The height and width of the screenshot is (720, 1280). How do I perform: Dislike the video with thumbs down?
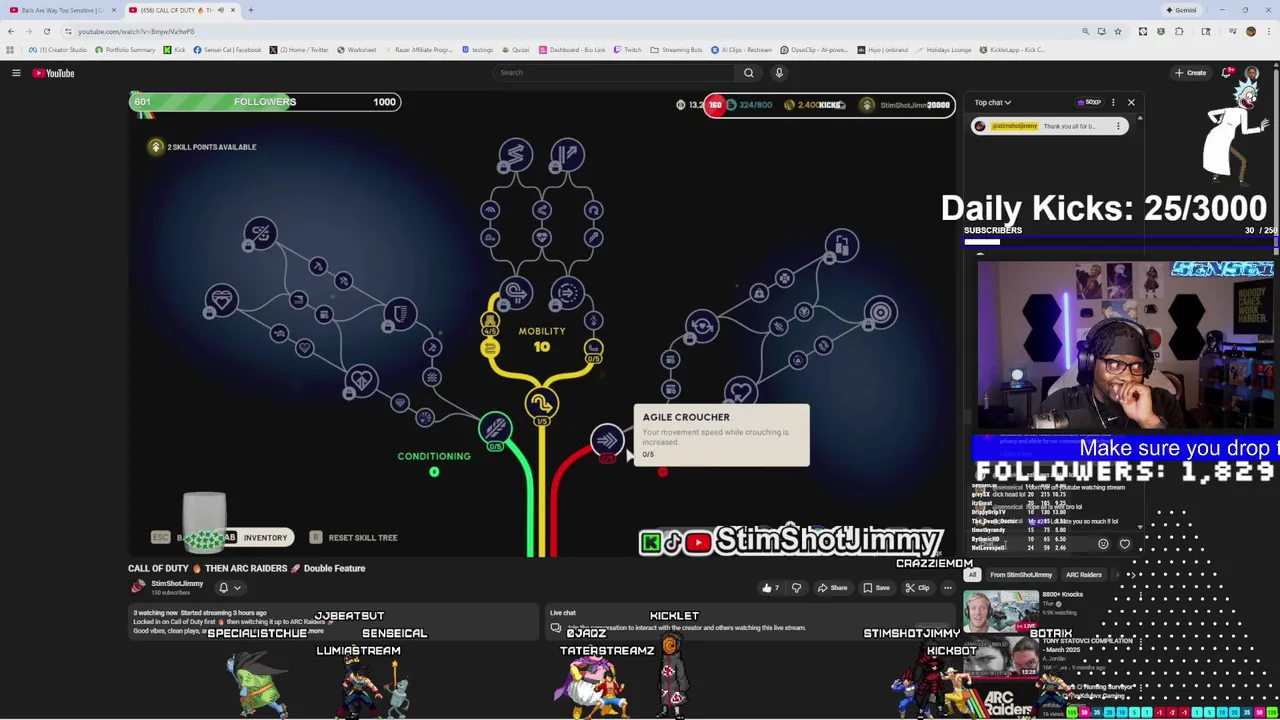click(796, 588)
